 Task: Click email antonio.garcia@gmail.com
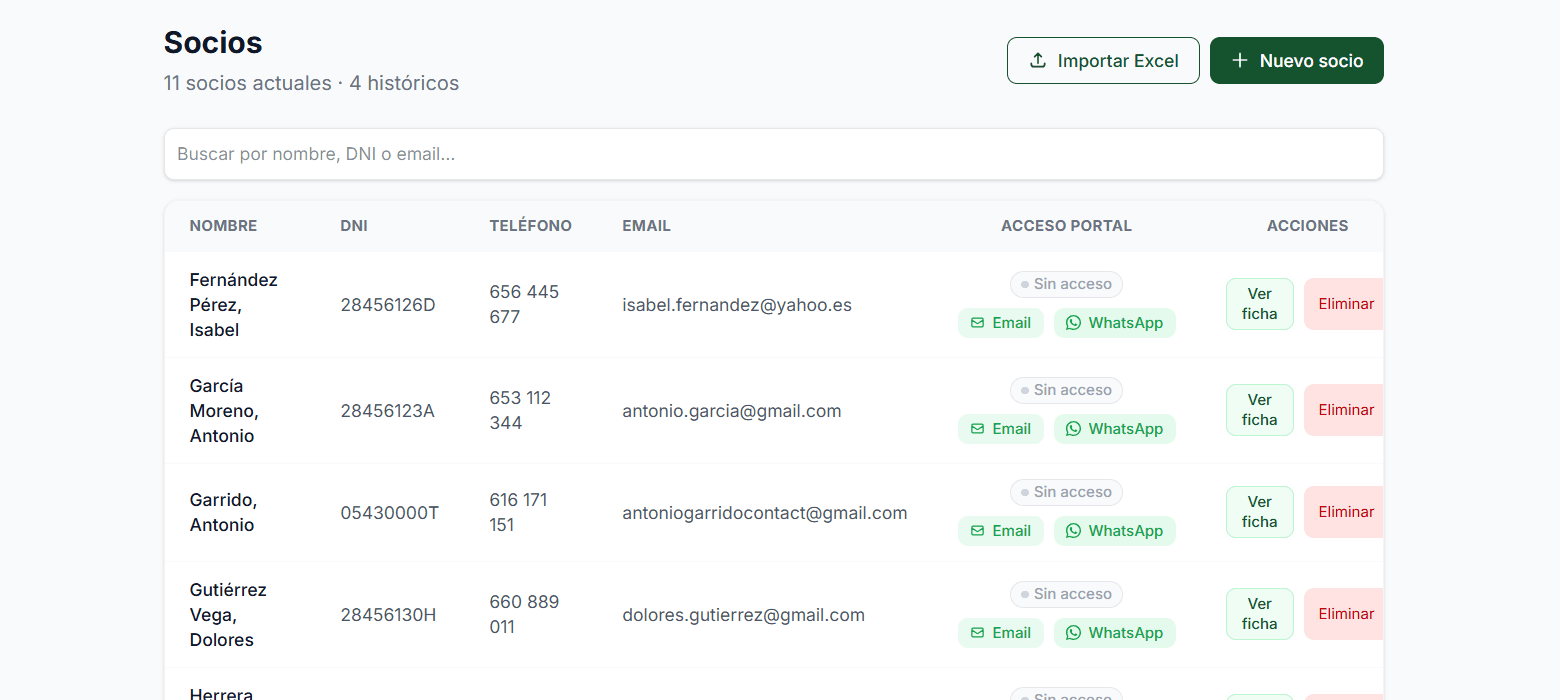[x=732, y=411]
